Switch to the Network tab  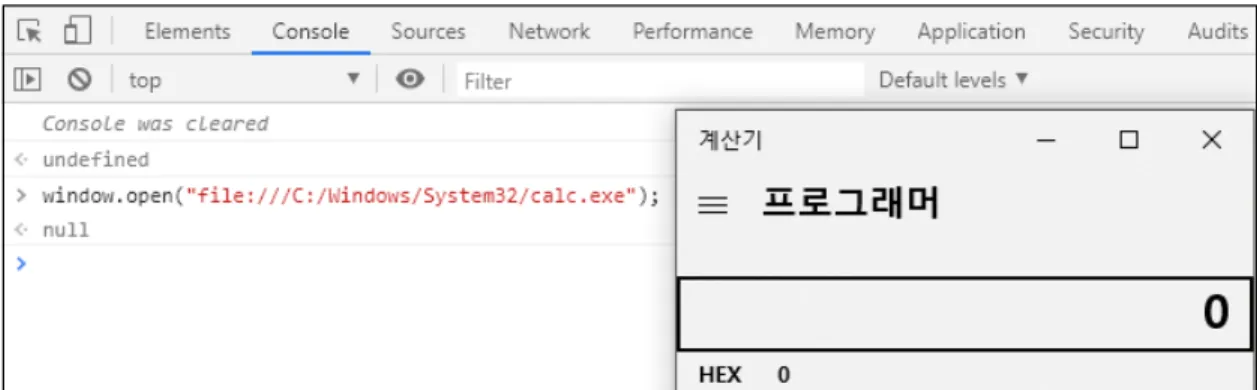click(549, 32)
